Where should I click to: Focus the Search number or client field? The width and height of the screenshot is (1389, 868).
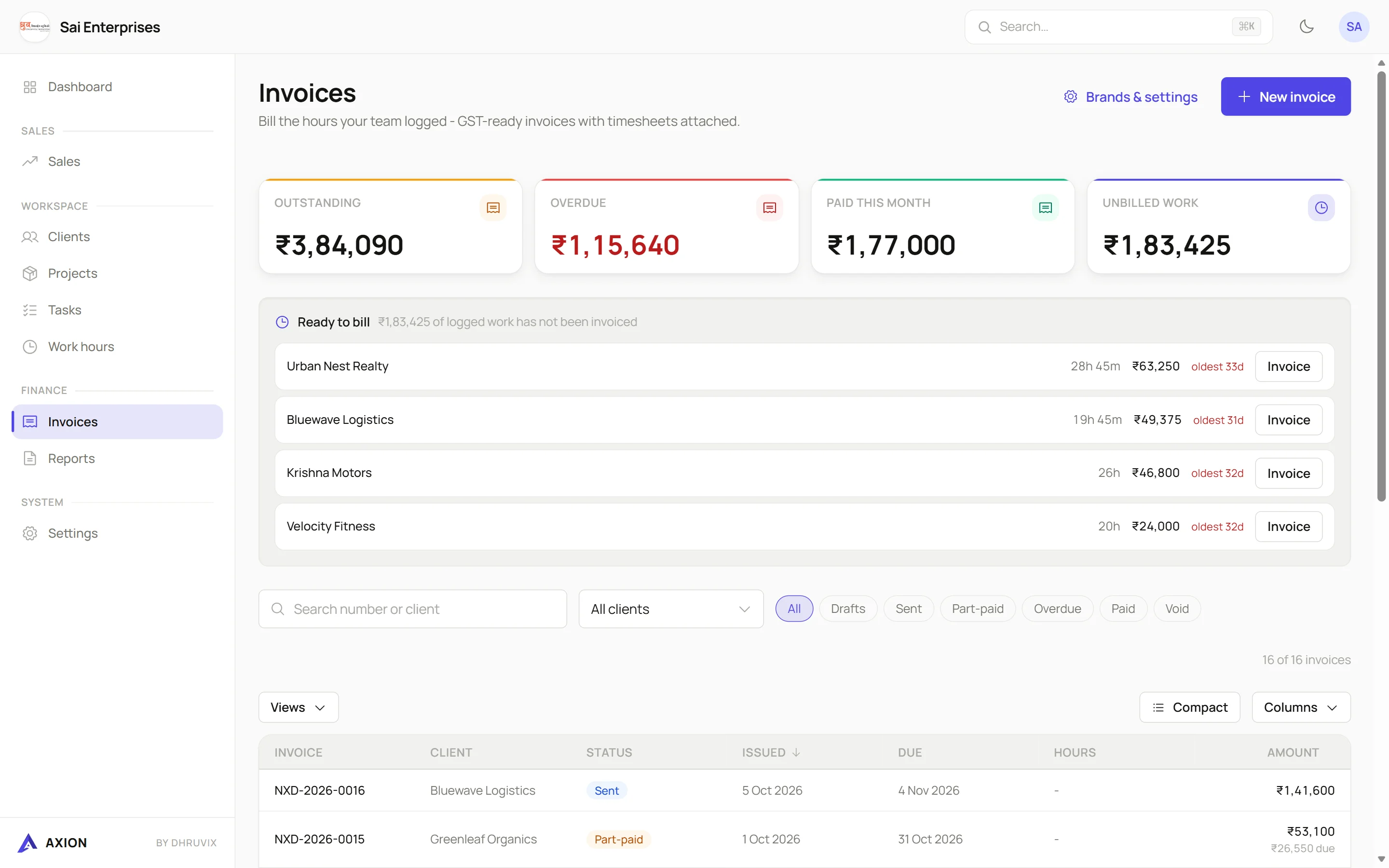413,609
